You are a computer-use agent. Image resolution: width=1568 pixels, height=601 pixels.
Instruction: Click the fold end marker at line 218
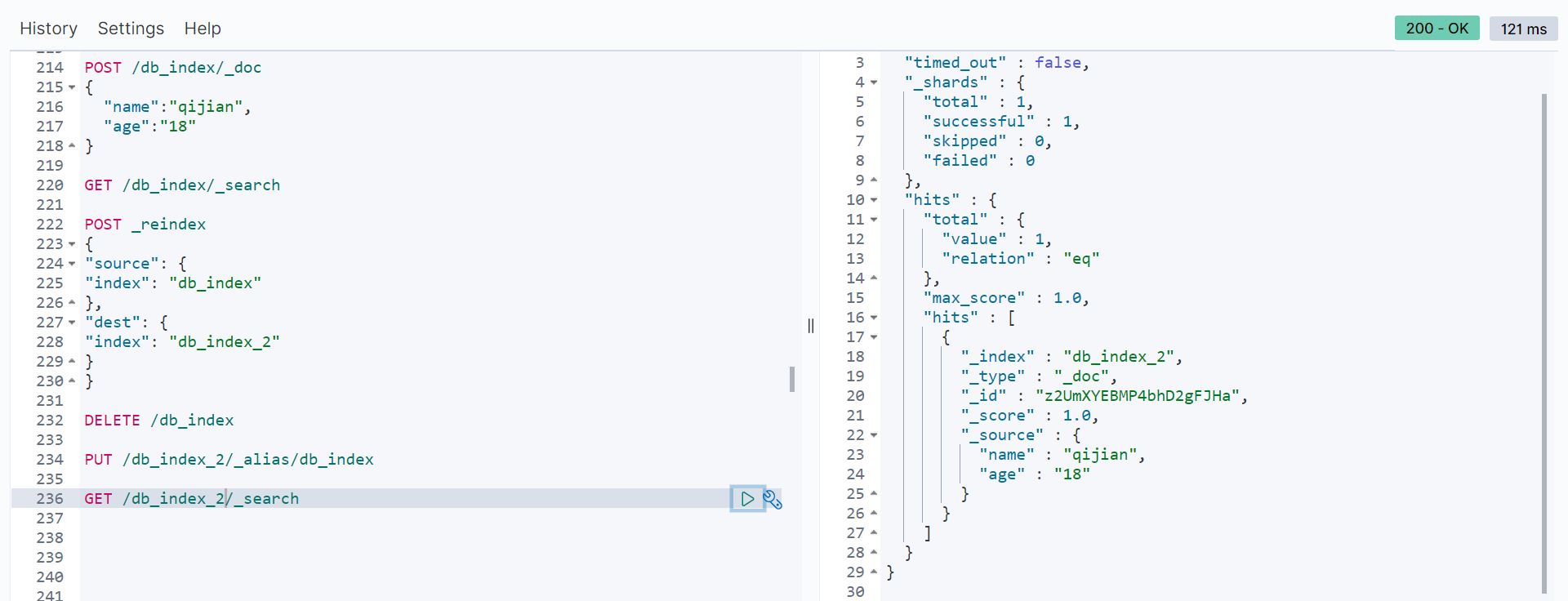coord(72,146)
